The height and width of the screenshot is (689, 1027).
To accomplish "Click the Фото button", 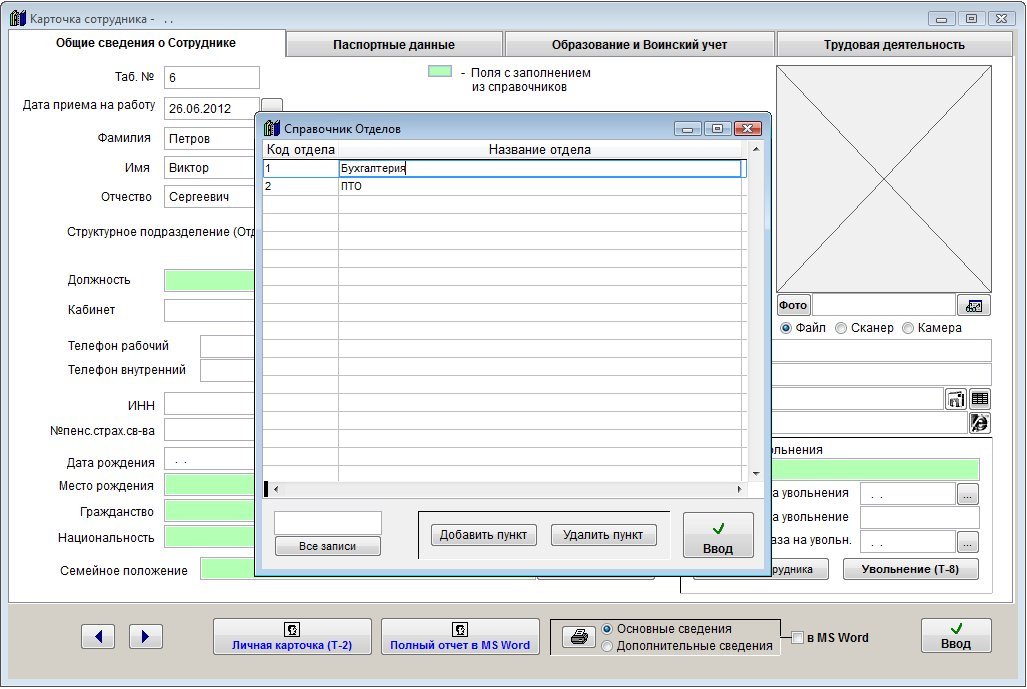I will [793, 305].
